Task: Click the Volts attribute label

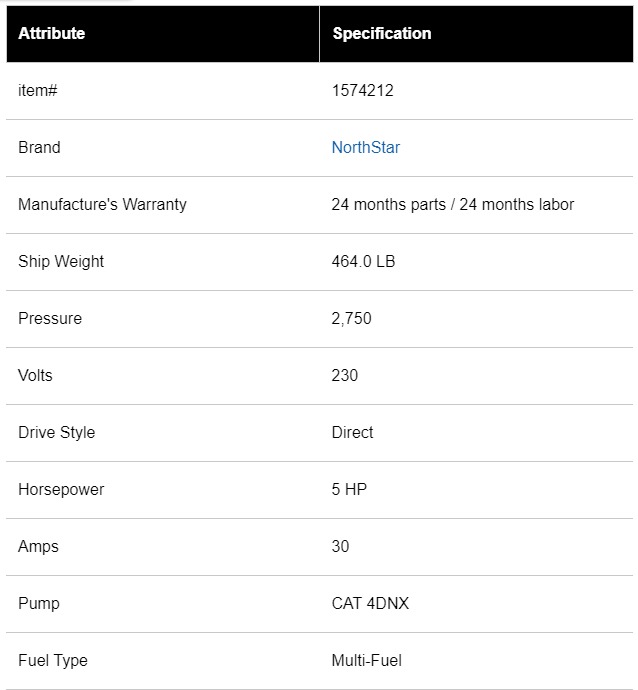Action: [x=35, y=376]
